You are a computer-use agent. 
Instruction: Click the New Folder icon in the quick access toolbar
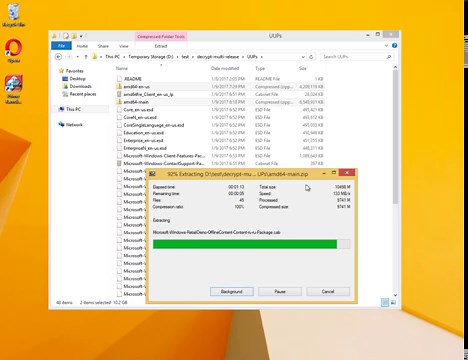[74, 36]
